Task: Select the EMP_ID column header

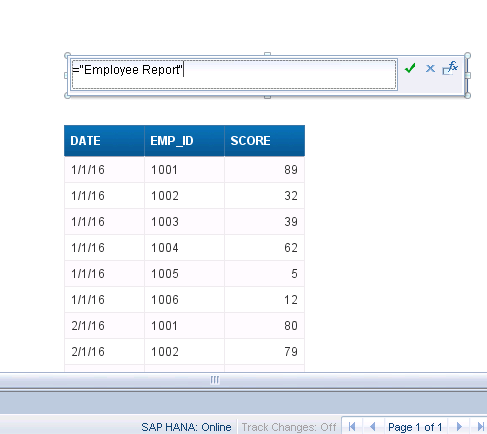Action: point(184,141)
